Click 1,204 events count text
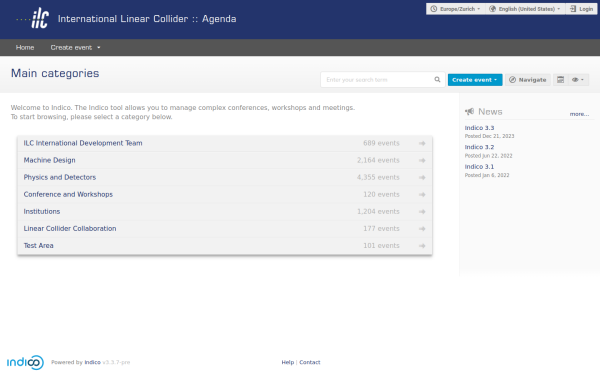The image size is (600, 375). (378, 212)
